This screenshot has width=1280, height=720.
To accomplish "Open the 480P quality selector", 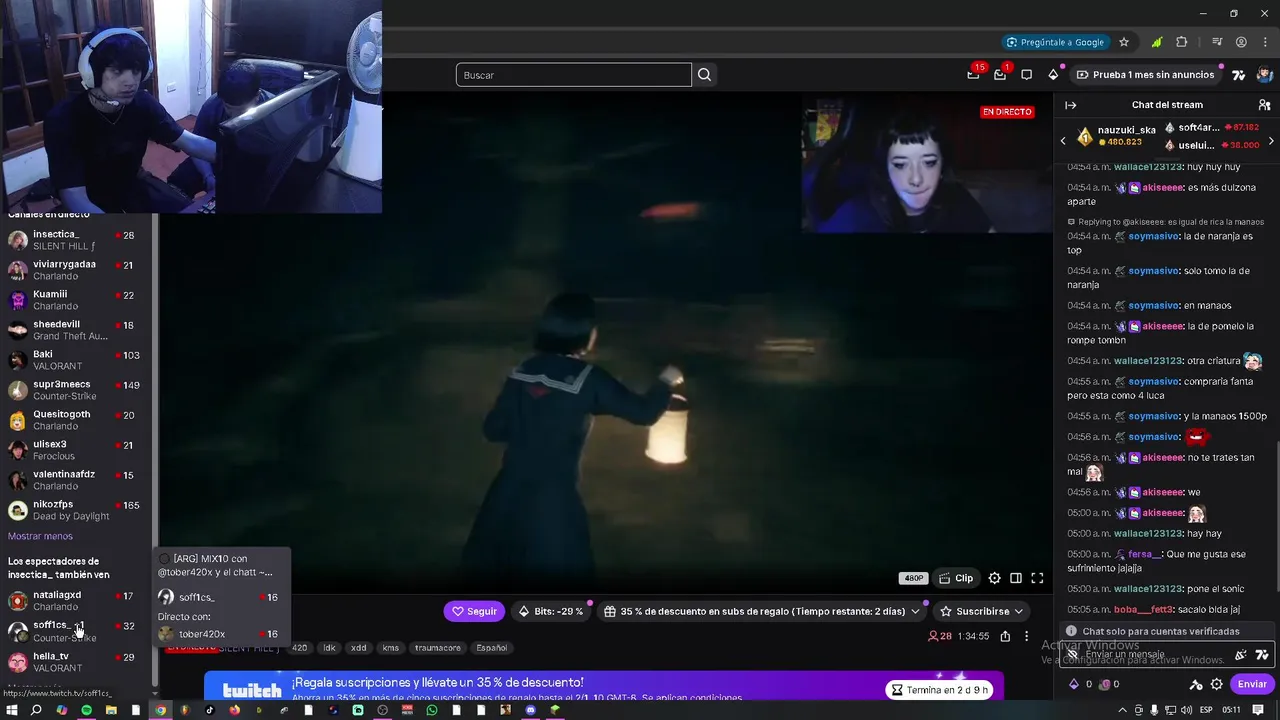I will [913, 578].
